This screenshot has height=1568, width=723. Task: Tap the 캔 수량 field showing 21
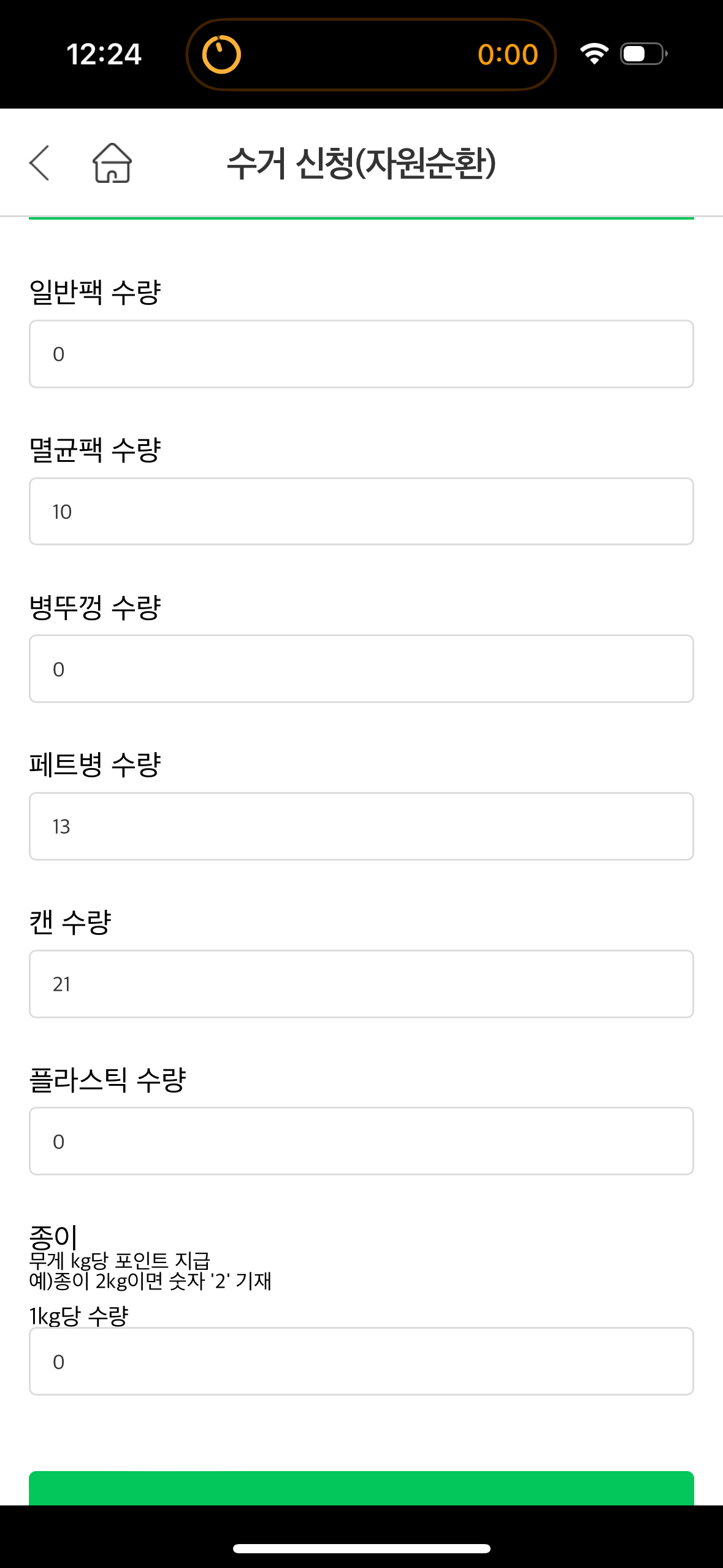[x=361, y=984]
